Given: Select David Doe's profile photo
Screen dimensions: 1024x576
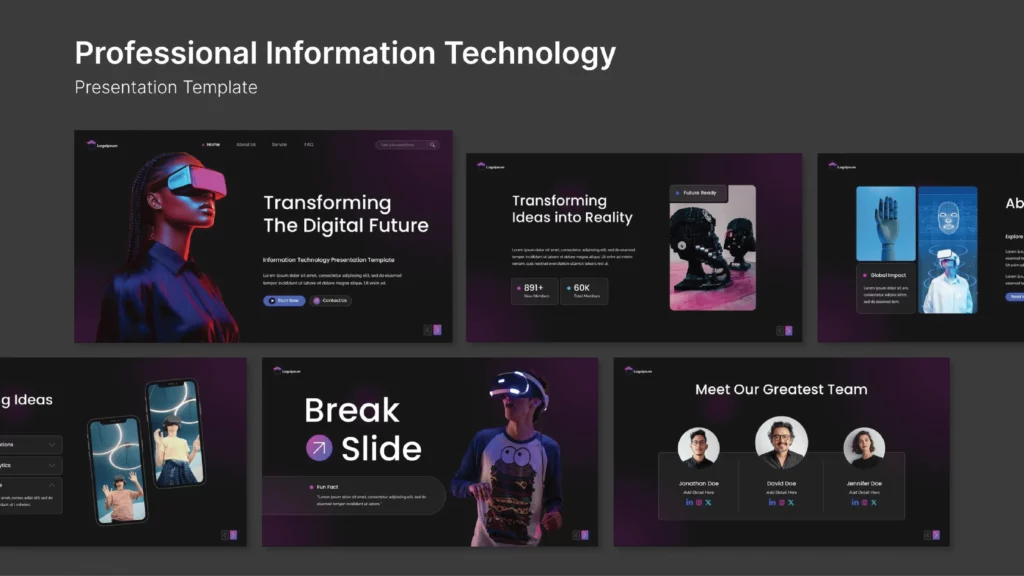Looking at the screenshot, I should click(781, 443).
